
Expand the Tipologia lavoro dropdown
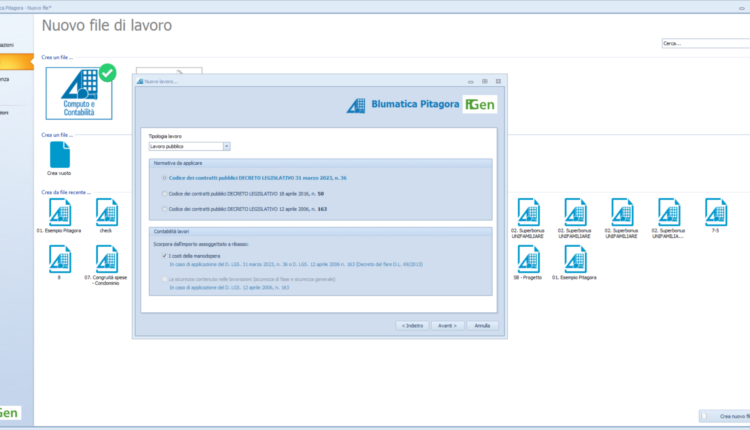coord(227,146)
